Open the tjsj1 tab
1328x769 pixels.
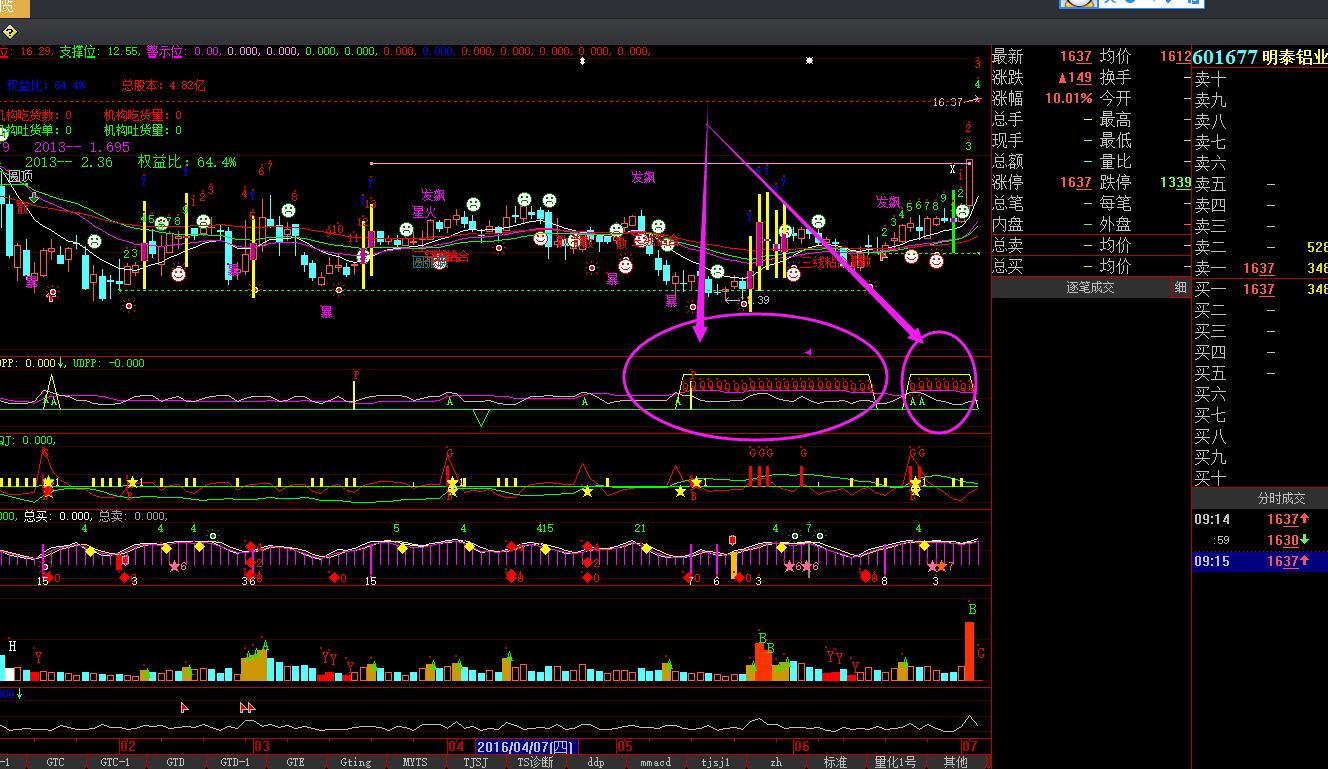(715, 762)
